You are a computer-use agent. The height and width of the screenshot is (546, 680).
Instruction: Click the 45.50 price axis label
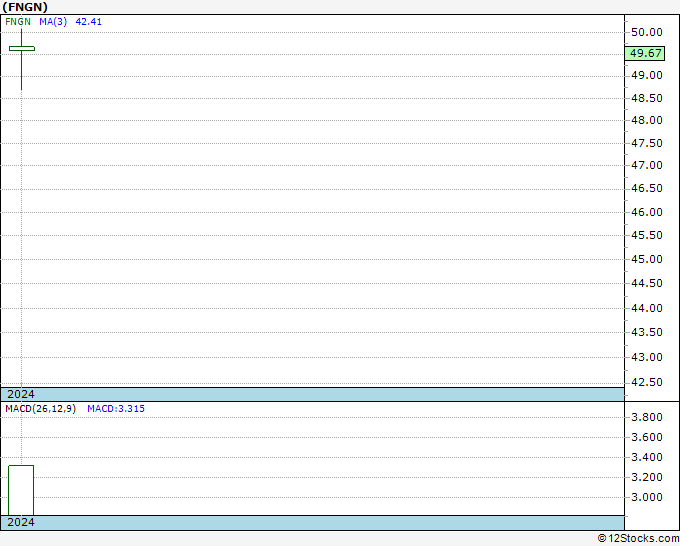tap(647, 235)
